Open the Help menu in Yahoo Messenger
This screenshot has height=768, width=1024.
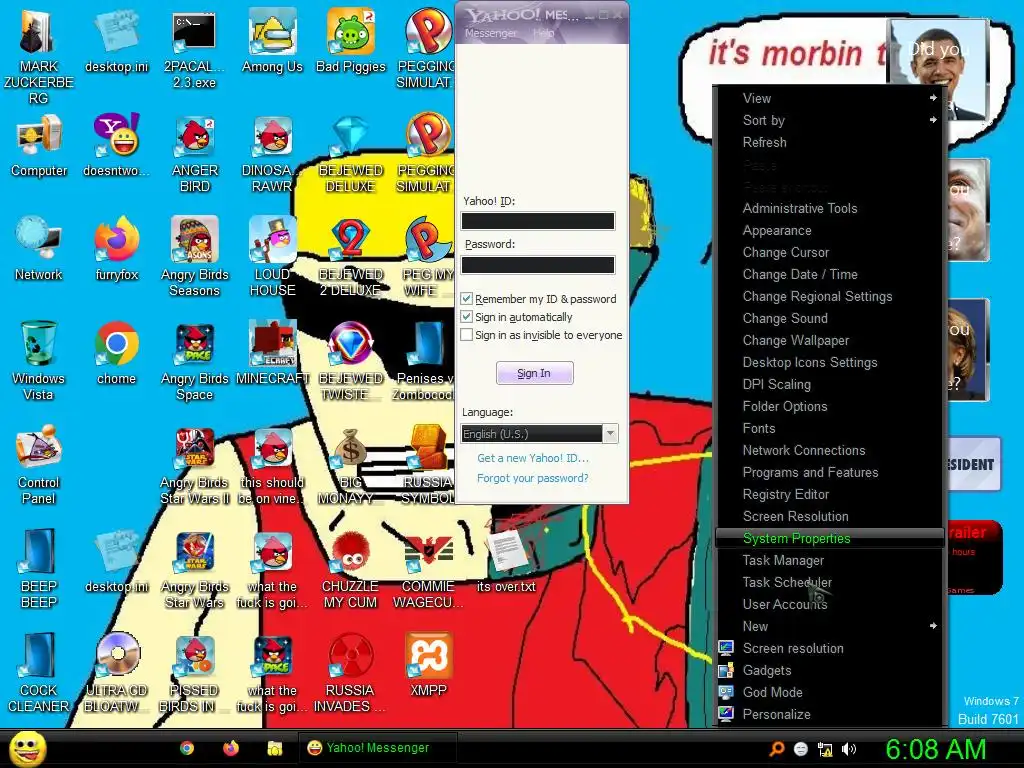[x=543, y=33]
